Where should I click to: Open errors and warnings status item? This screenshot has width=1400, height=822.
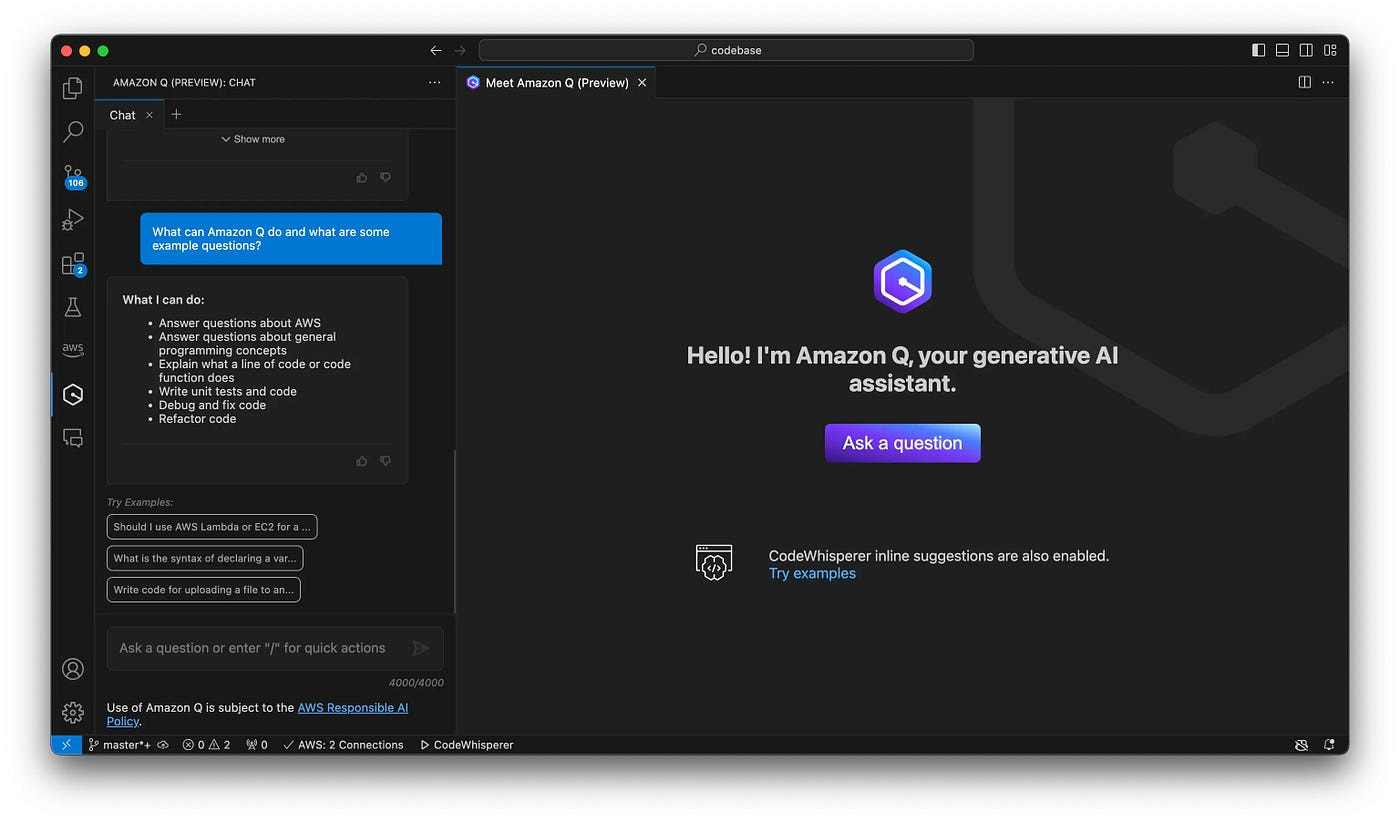point(206,745)
